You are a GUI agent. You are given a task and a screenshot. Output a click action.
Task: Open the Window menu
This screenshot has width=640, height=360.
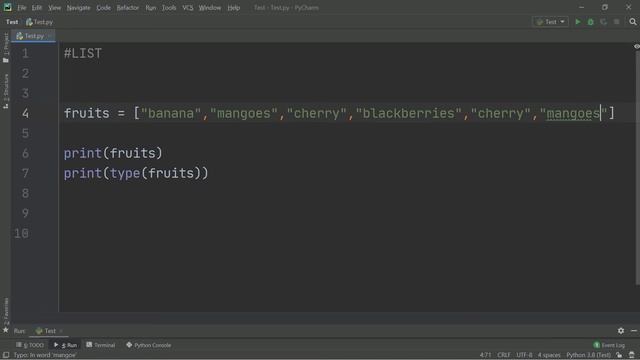point(210,8)
